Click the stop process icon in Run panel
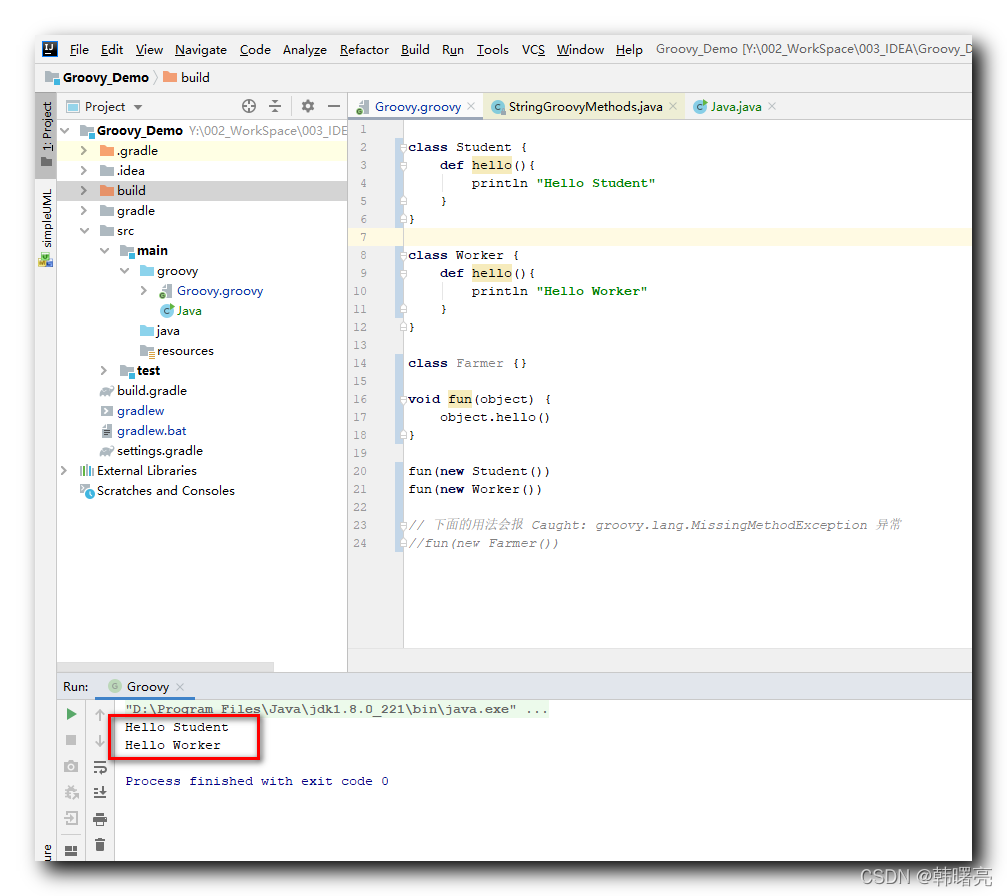Screen dimensions: 1007x896 coord(71,740)
